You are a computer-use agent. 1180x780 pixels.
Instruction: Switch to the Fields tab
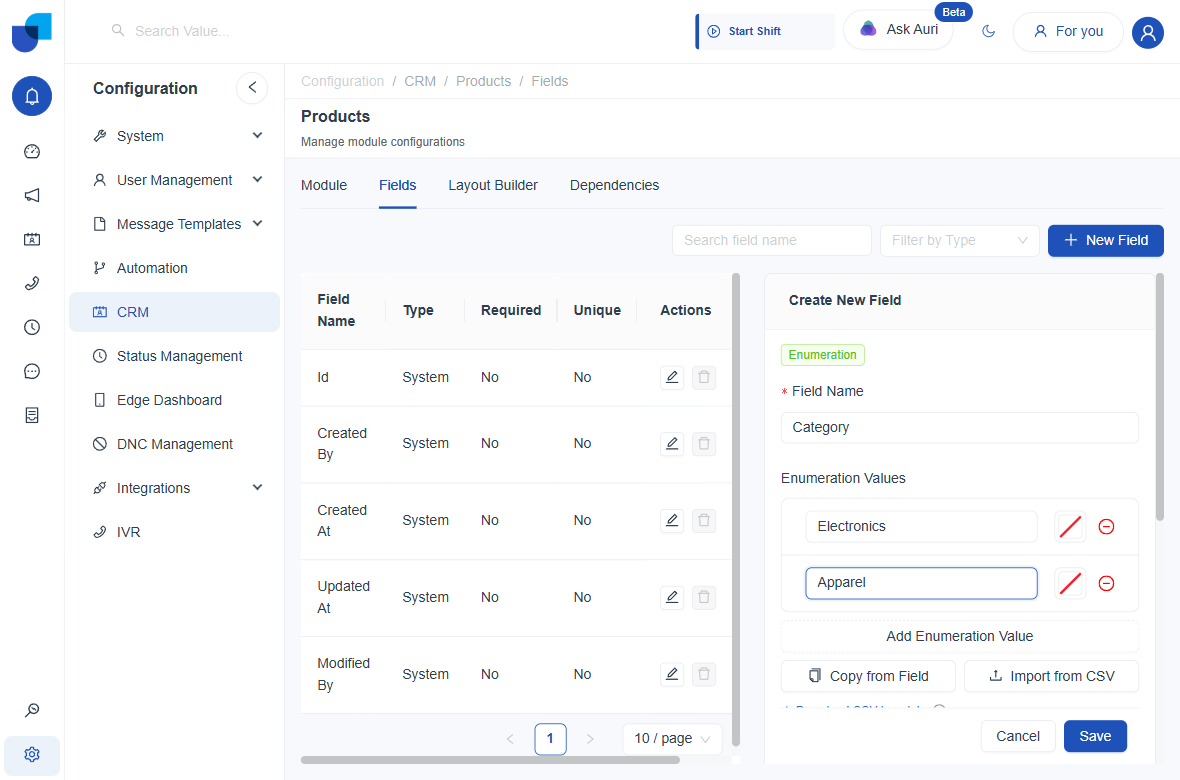pyautogui.click(x=397, y=185)
